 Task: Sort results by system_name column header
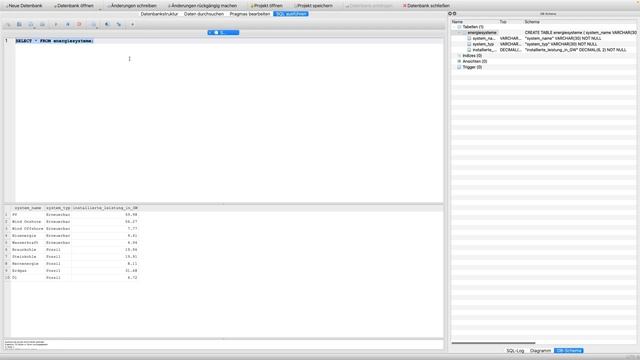[x=28, y=208]
